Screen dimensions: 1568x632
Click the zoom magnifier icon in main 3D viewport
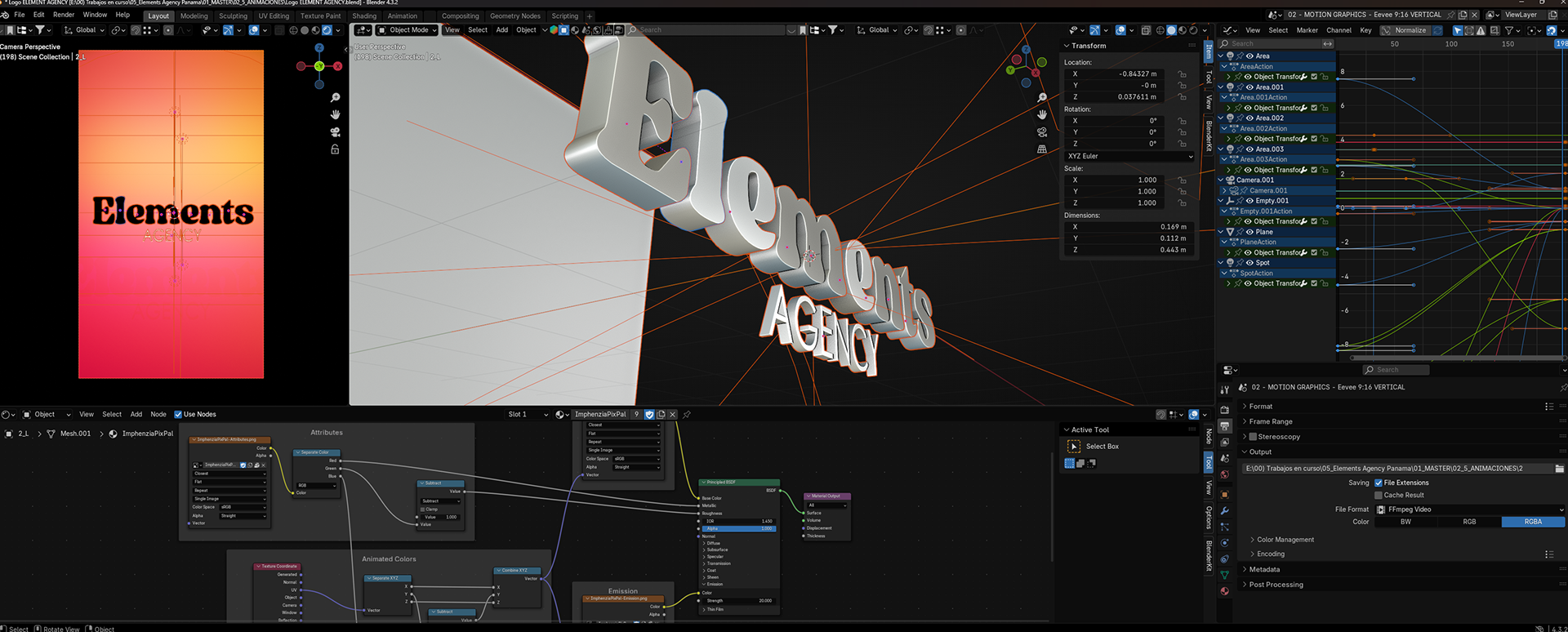[1042, 97]
